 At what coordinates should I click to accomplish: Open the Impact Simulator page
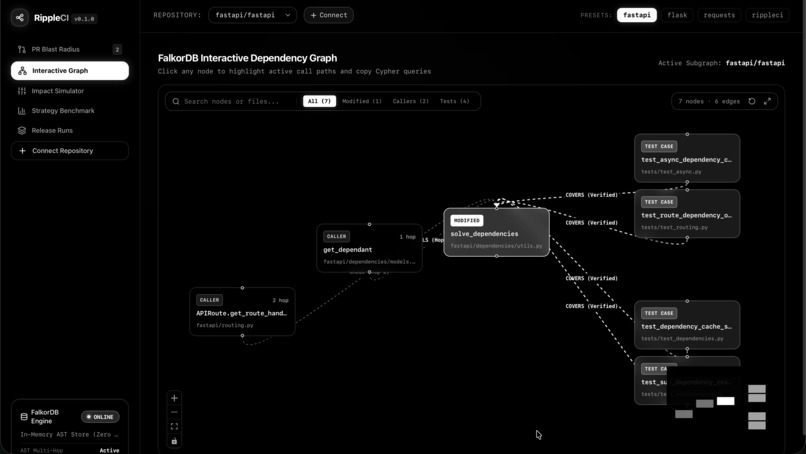pos(69,91)
